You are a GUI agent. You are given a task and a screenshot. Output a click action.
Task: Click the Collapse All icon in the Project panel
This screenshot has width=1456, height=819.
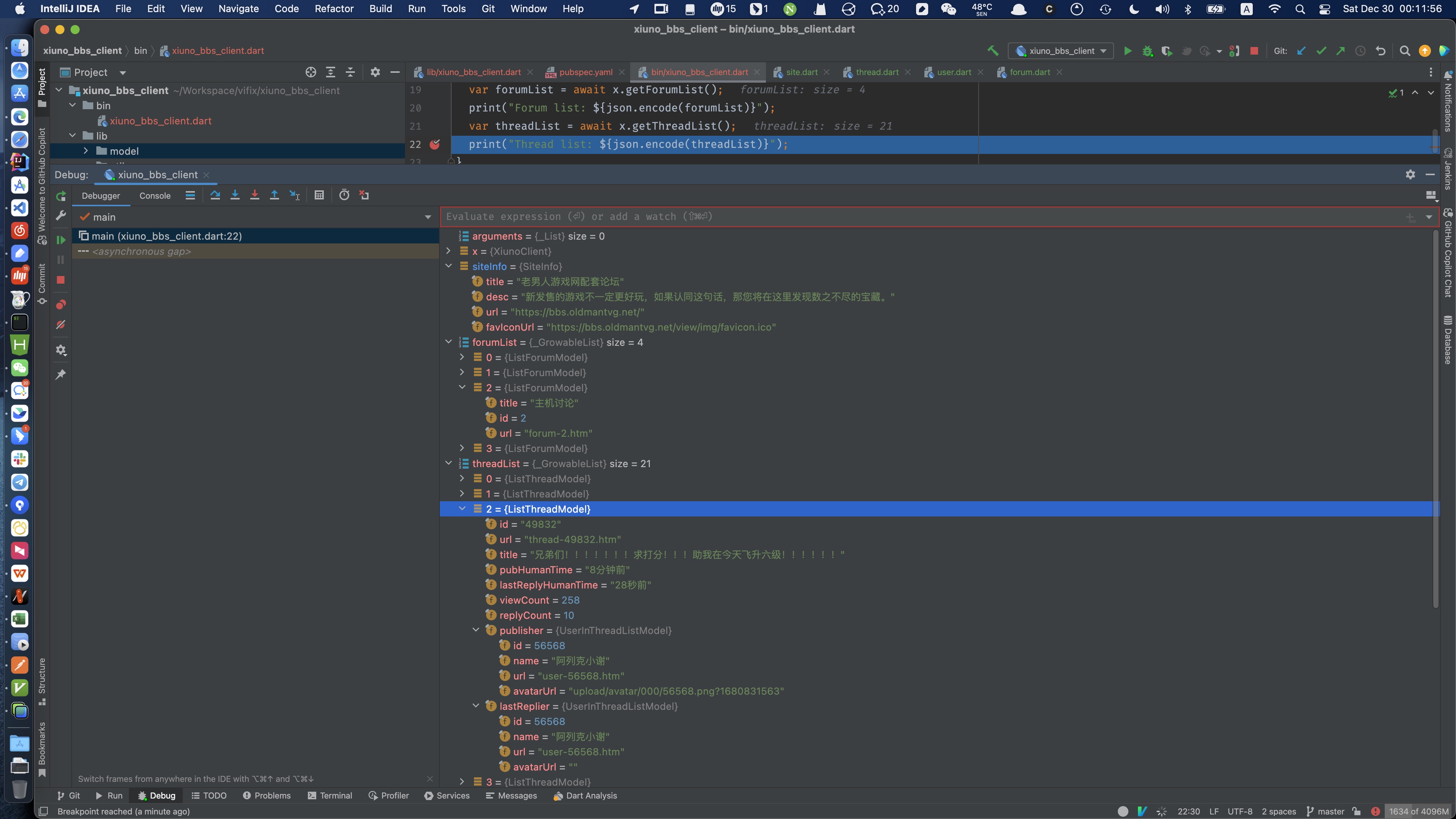pyautogui.click(x=350, y=72)
